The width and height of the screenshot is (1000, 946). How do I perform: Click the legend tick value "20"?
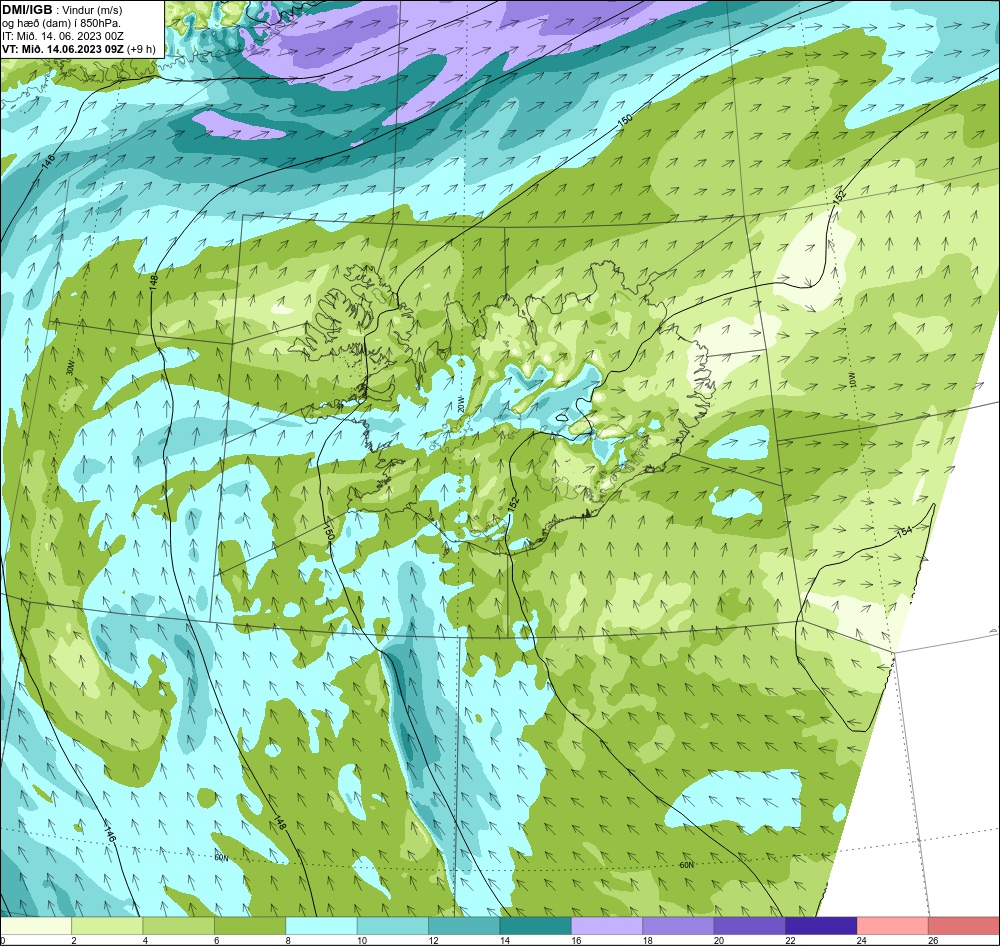coord(719,940)
